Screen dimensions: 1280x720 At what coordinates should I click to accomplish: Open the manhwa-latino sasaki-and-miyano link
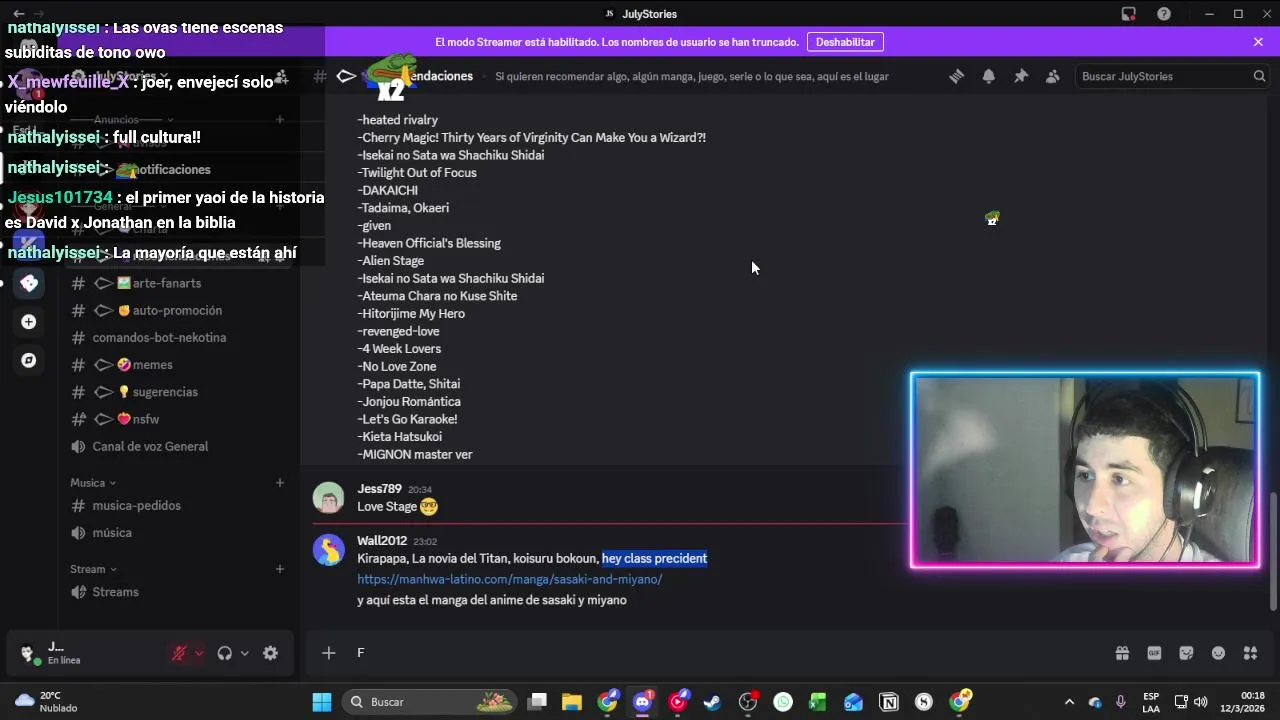(510, 579)
